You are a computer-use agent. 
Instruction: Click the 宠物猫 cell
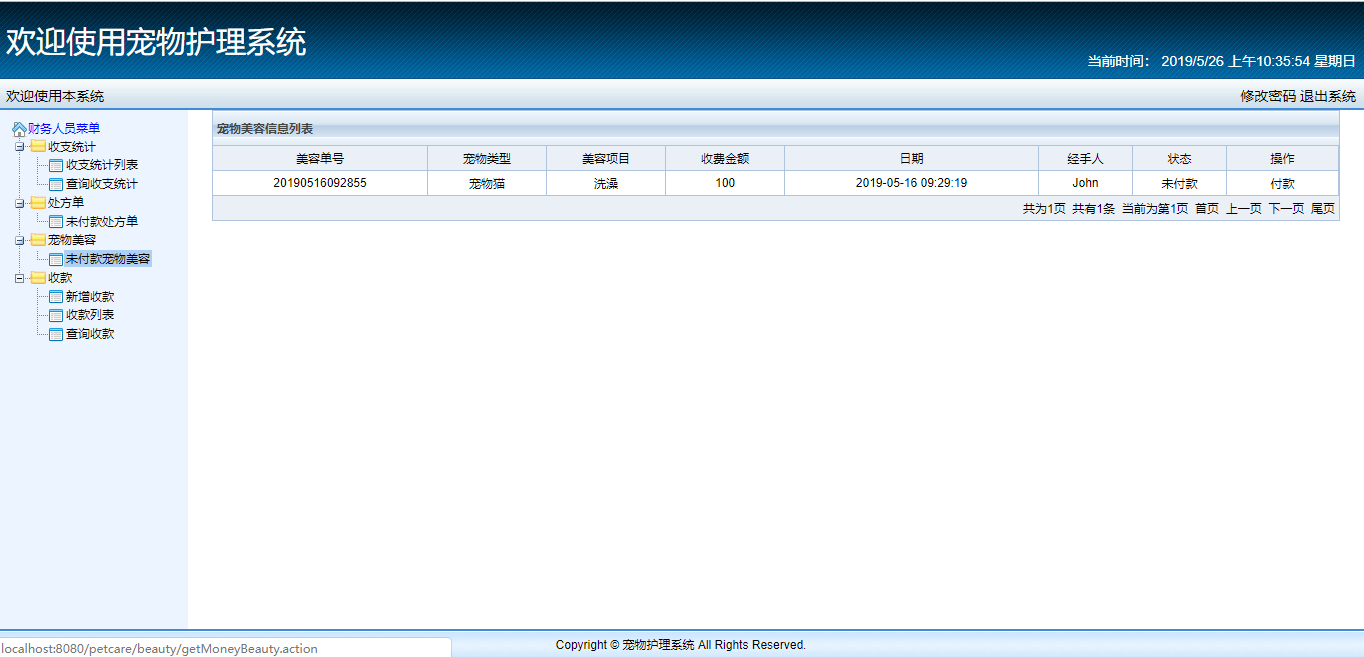point(487,183)
